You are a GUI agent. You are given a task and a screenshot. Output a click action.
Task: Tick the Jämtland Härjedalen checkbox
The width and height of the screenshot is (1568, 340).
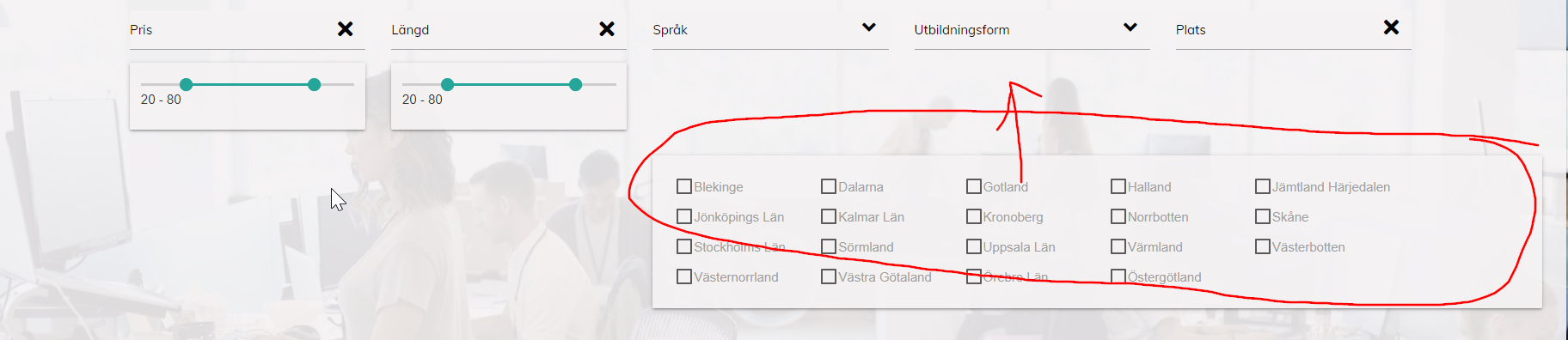[1263, 186]
